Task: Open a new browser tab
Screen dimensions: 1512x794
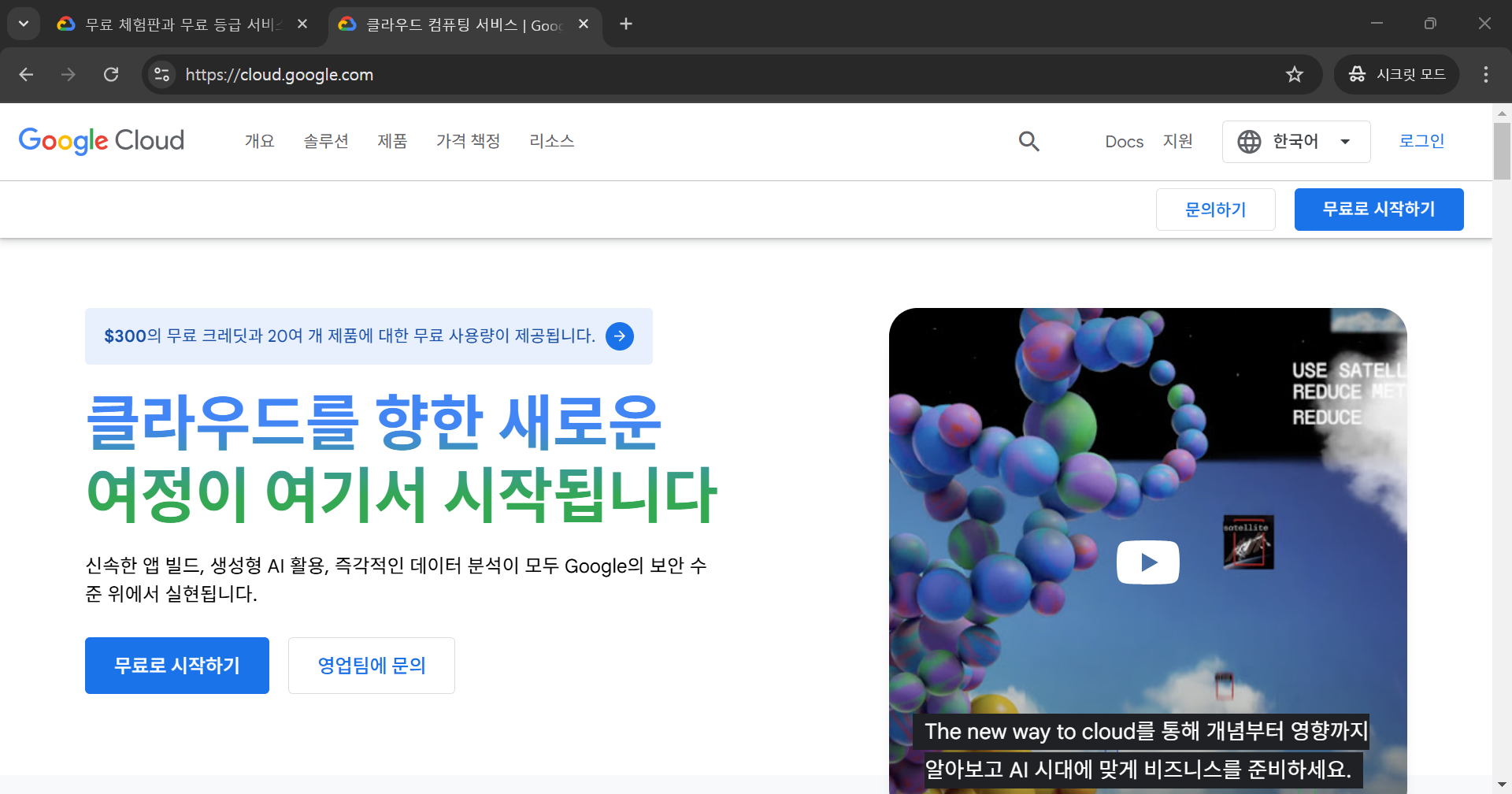Action: tap(626, 24)
